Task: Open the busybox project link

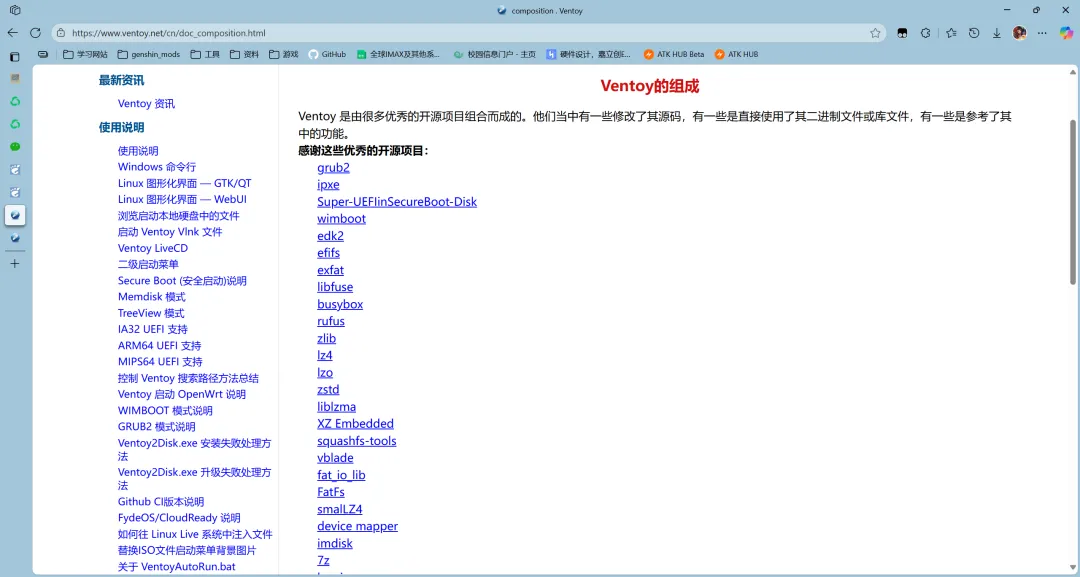Action: (x=340, y=304)
